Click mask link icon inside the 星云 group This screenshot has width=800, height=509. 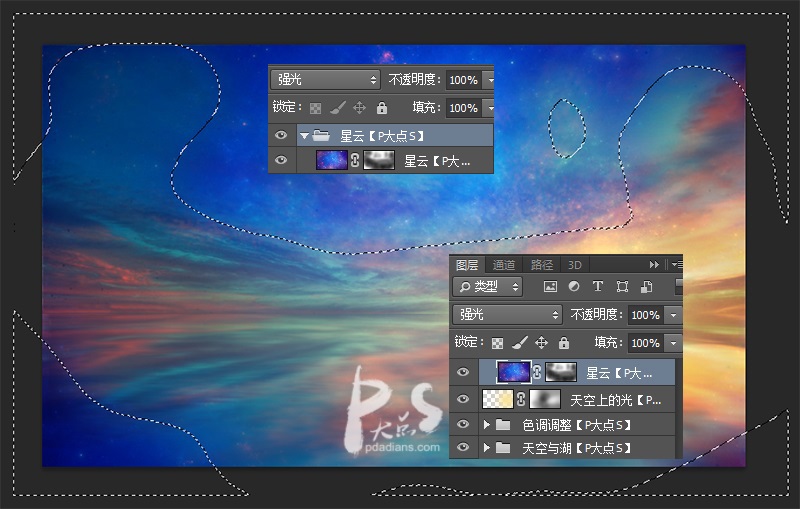coord(355,160)
